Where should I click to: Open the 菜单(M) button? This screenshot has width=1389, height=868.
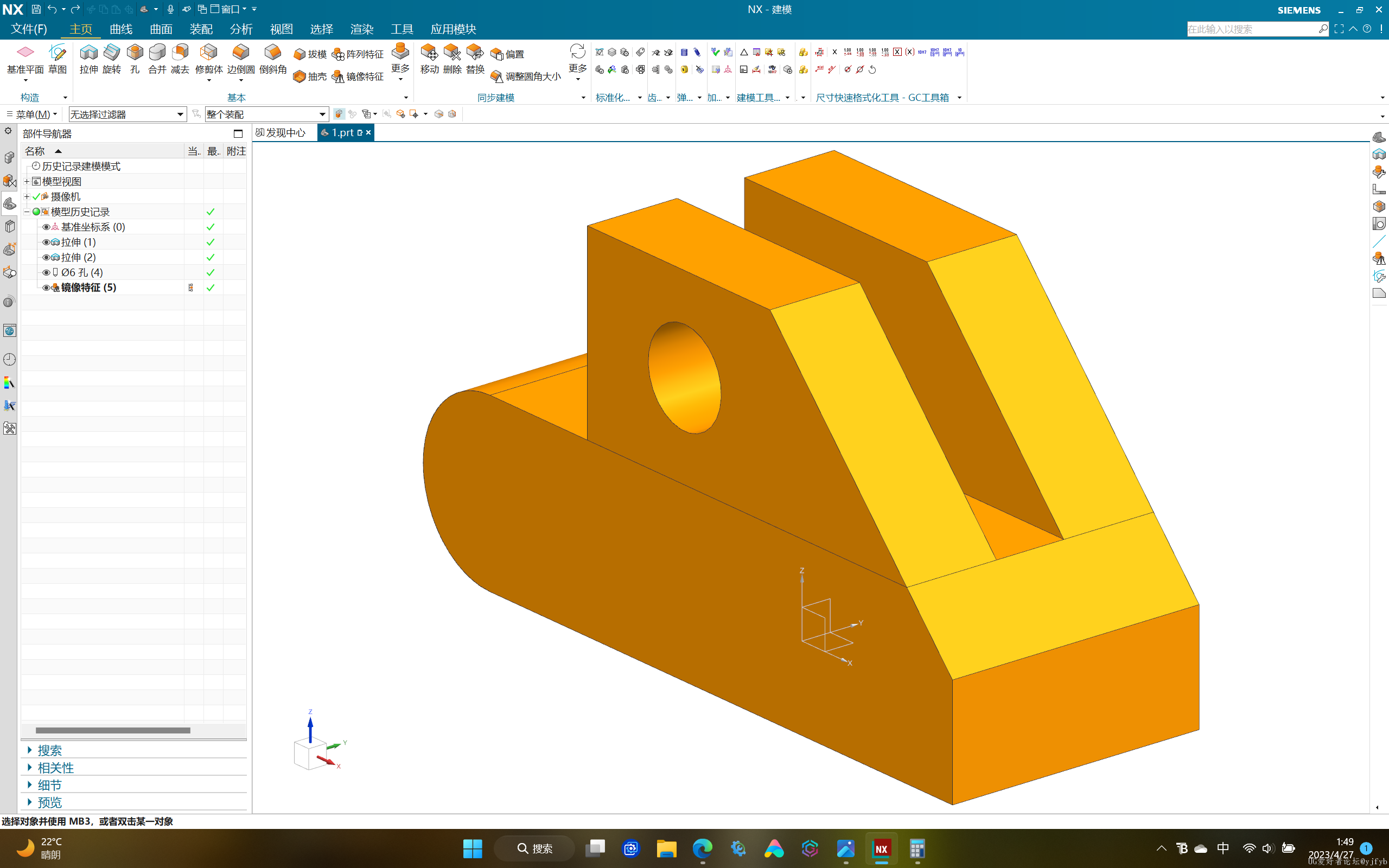tap(32, 114)
